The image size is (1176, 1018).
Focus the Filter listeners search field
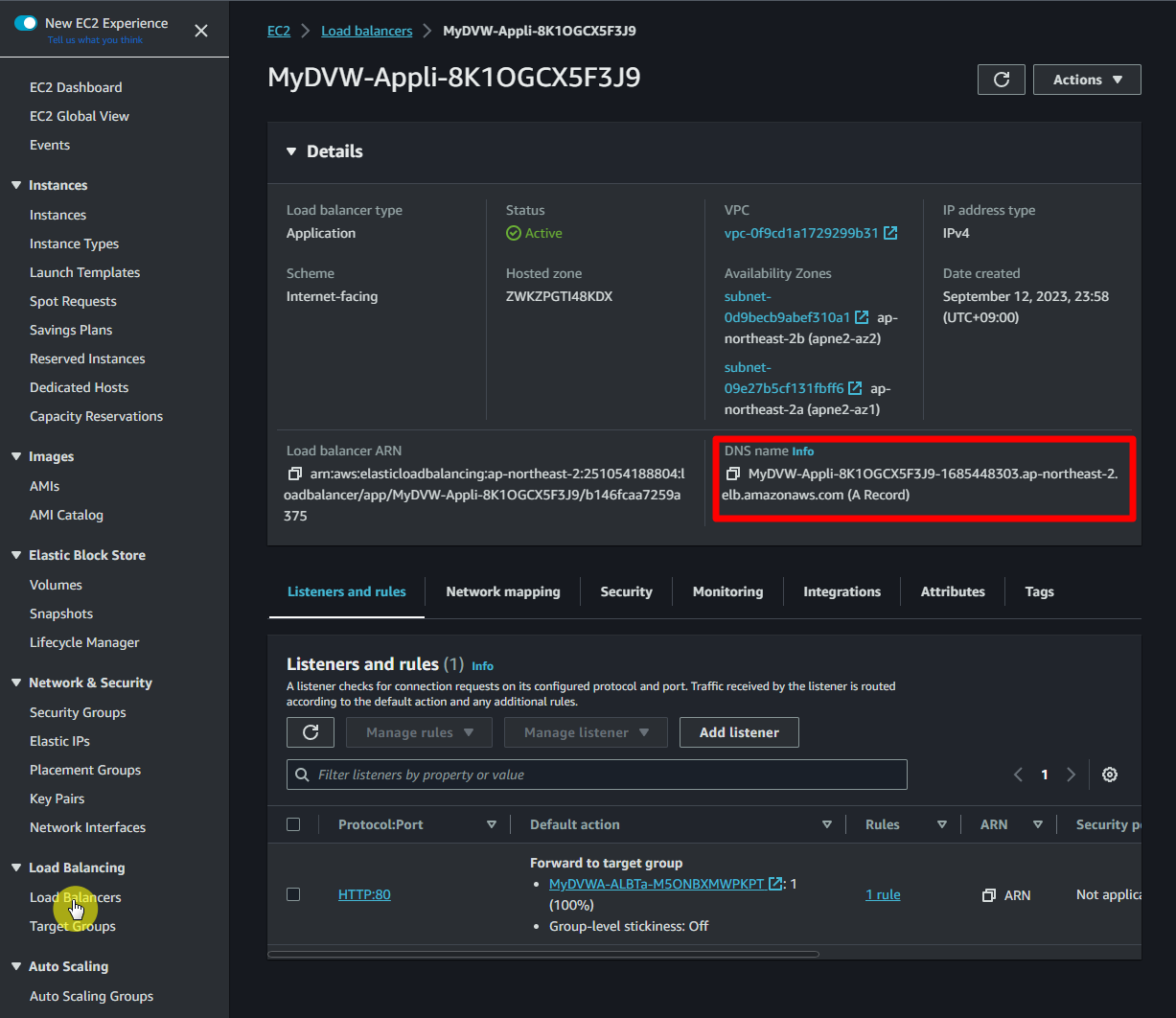pyautogui.click(x=596, y=775)
